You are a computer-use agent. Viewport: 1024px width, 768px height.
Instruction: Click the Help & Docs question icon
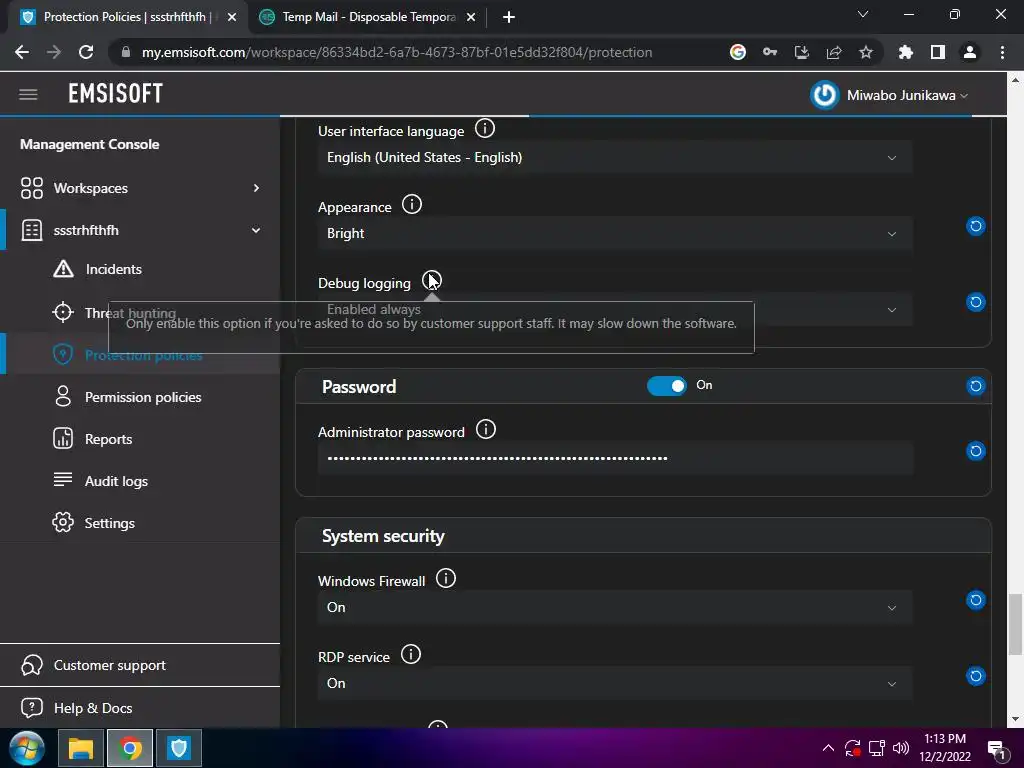pos(32,707)
